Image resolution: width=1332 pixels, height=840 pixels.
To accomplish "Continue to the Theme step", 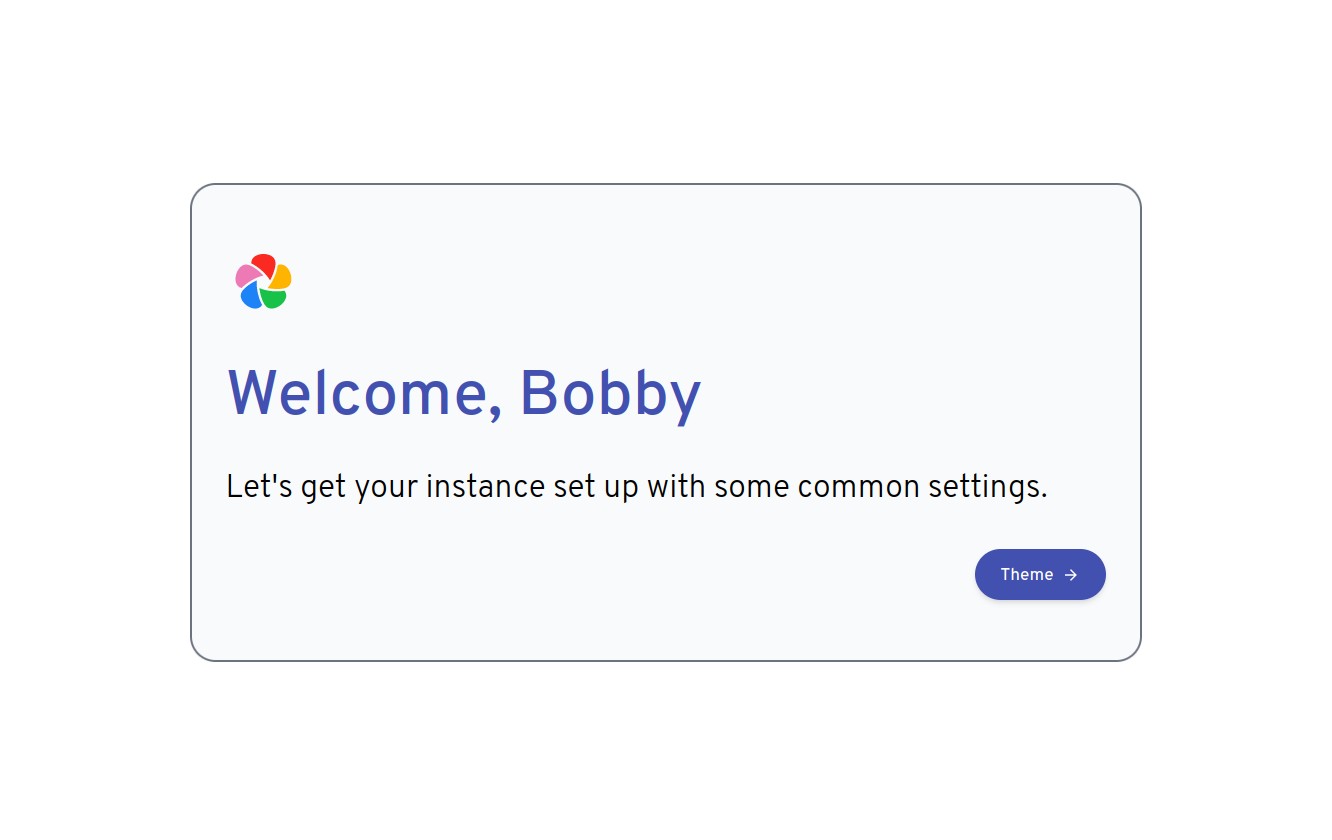I will pos(1040,575).
